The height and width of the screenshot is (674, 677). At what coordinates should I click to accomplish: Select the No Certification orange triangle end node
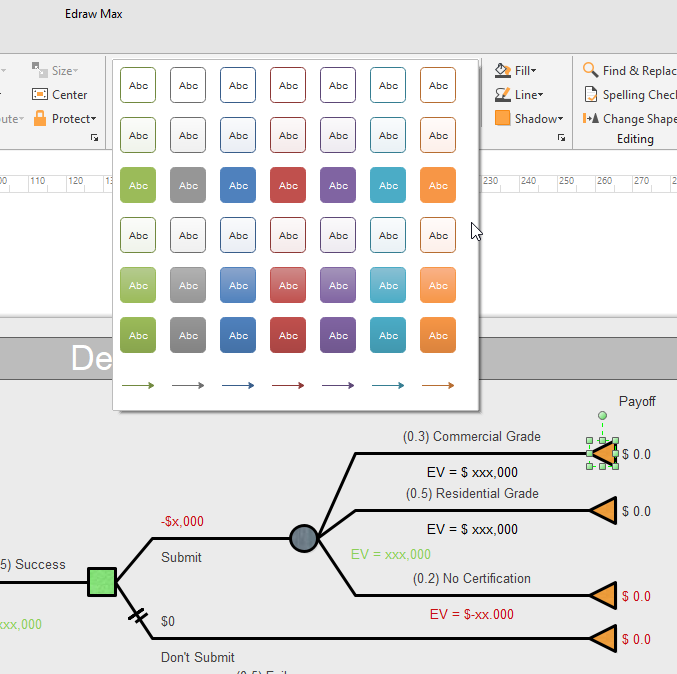[604, 595]
